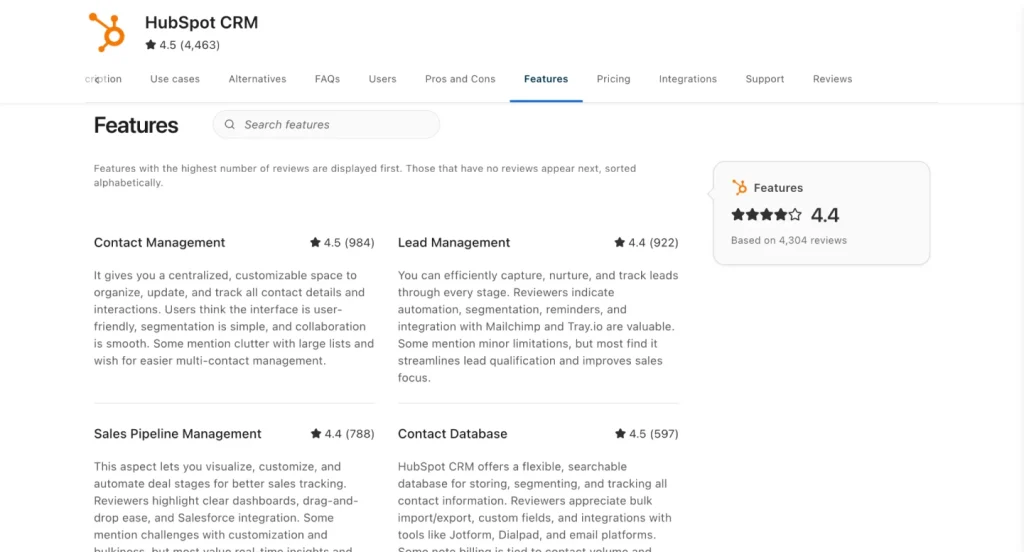Open the partially hidden Description tab
The width and height of the screenshot is (1024, 552).
click(103, 79)
